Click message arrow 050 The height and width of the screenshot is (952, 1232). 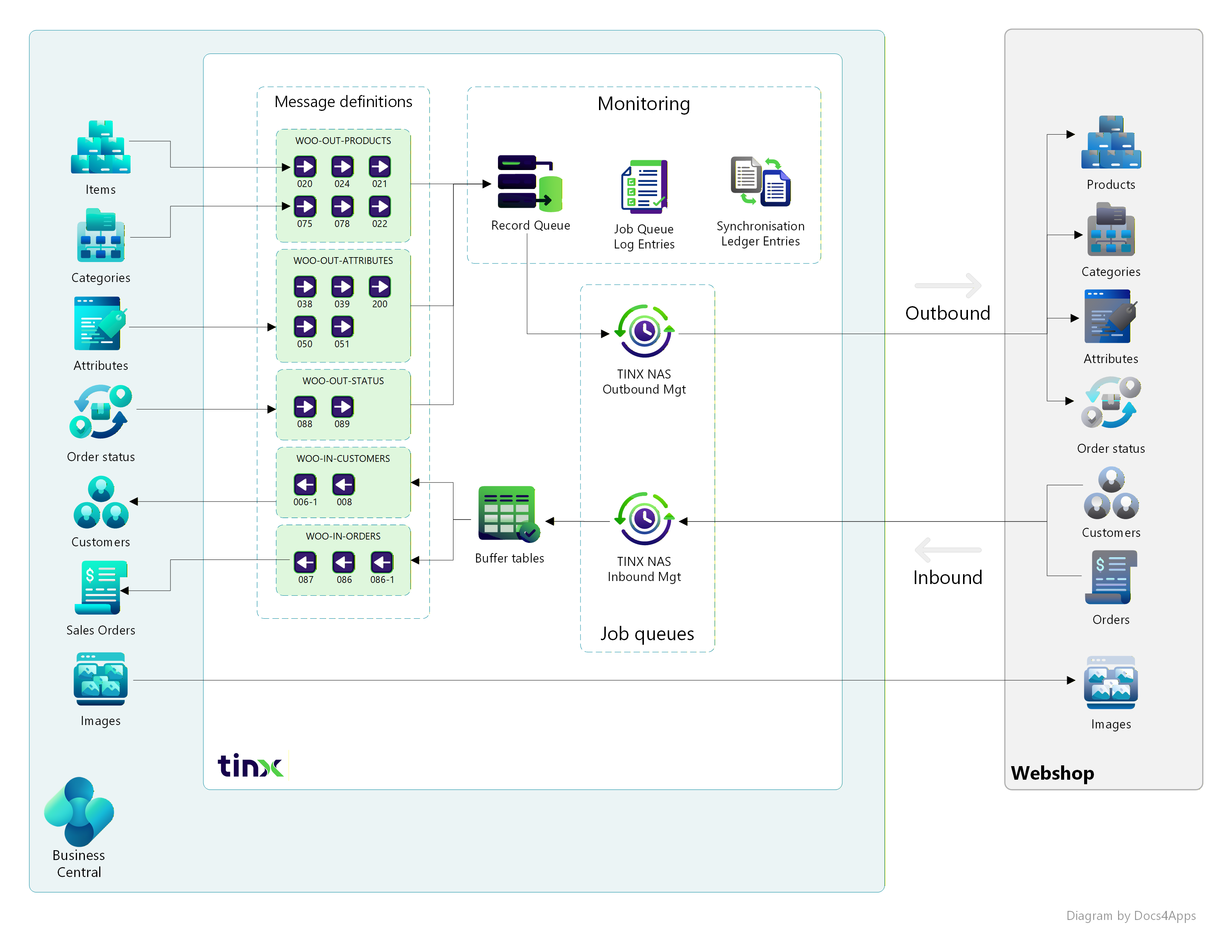(x=305, y=327)
